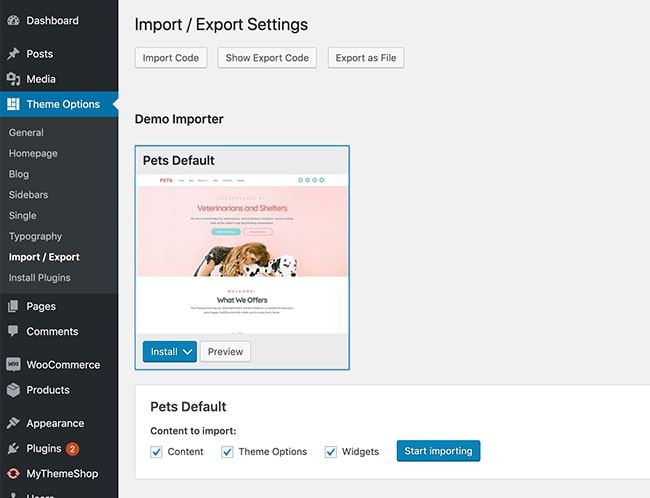Click the Import Code button
The width and height of the screenshot is (650, 498).
pyautogui.click(x=171, y=58)
